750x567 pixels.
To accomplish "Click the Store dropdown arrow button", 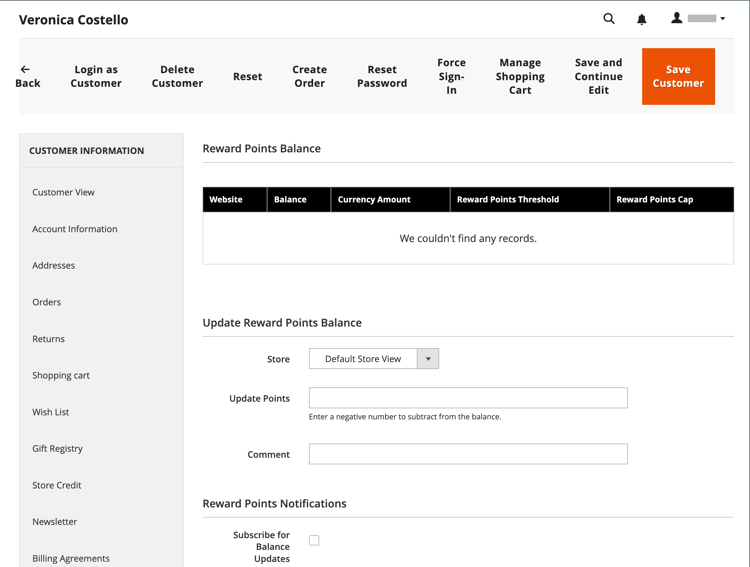I will (428, 359).
